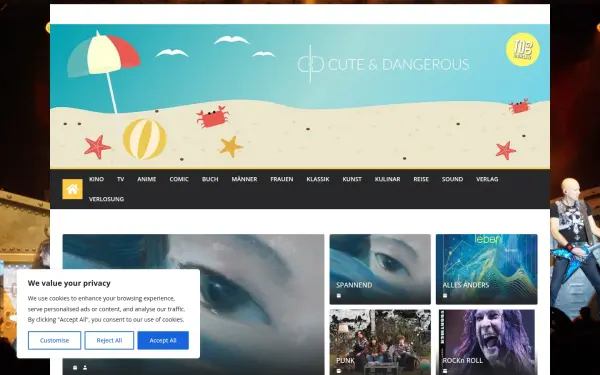The height and width of the screenshot is (375, 600).
Task: Open the KULINAR menu item
Action: [387, 179]
